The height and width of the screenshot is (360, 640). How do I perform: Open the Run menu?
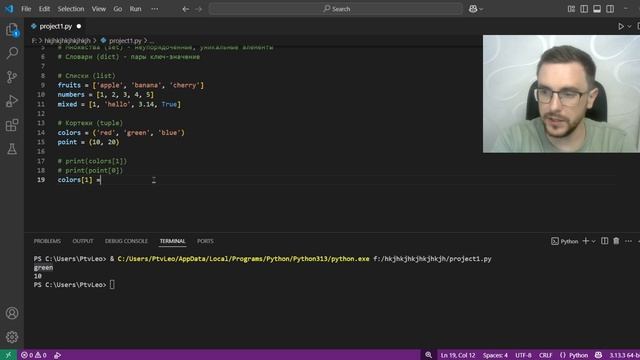tap(136, 9)
